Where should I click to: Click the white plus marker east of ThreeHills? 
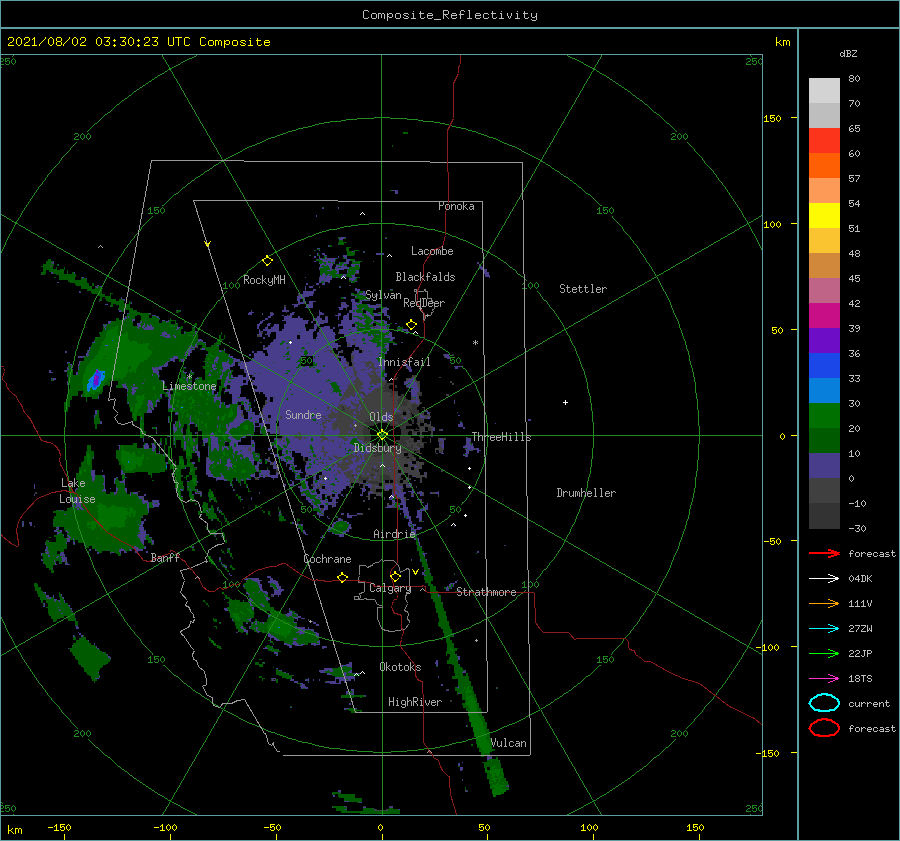tap(565, 402)
